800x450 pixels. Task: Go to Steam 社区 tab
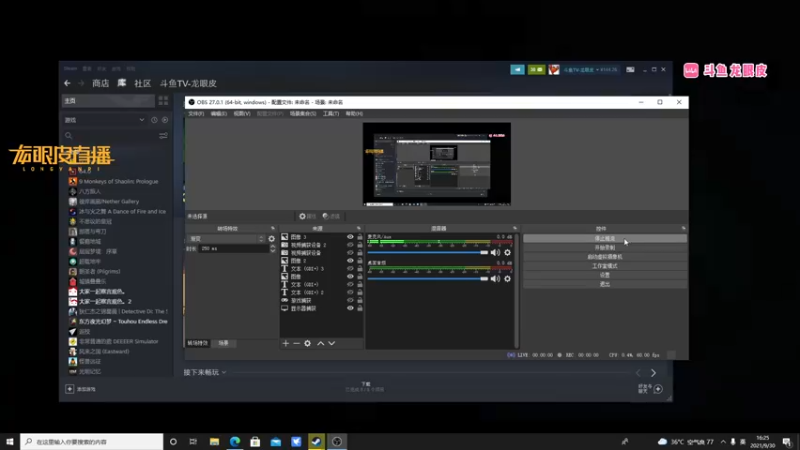click(x=142, y=83)
